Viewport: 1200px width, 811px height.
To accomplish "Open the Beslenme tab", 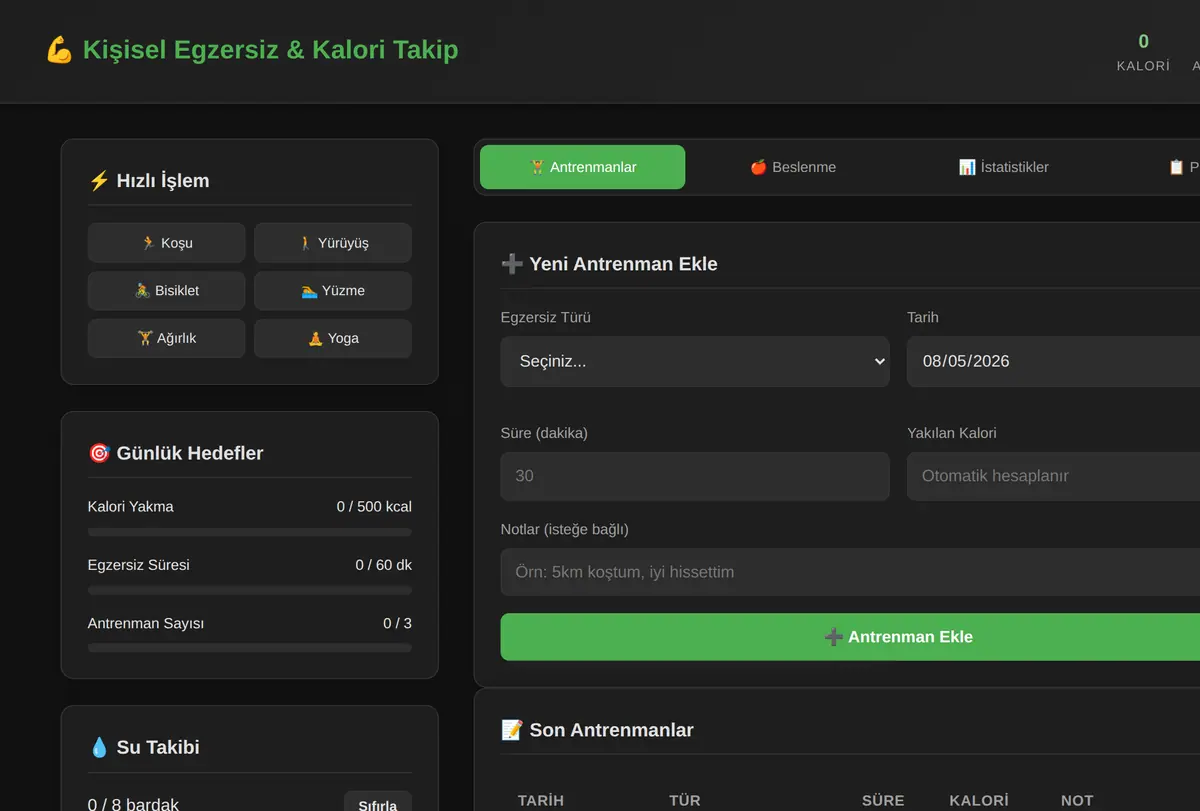I will pyautogui.click(x=793, y=167).
